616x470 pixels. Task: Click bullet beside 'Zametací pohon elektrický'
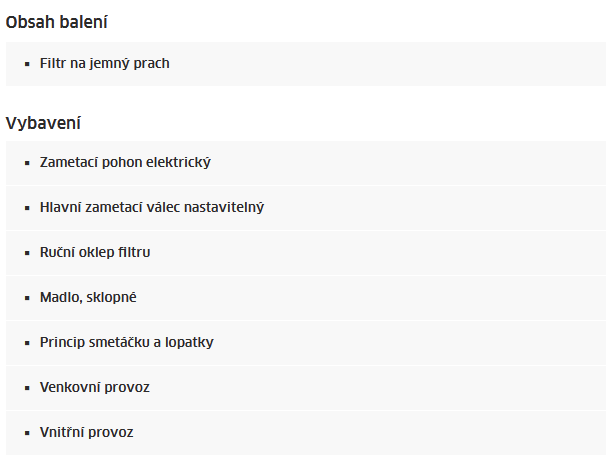click(27, 163)
